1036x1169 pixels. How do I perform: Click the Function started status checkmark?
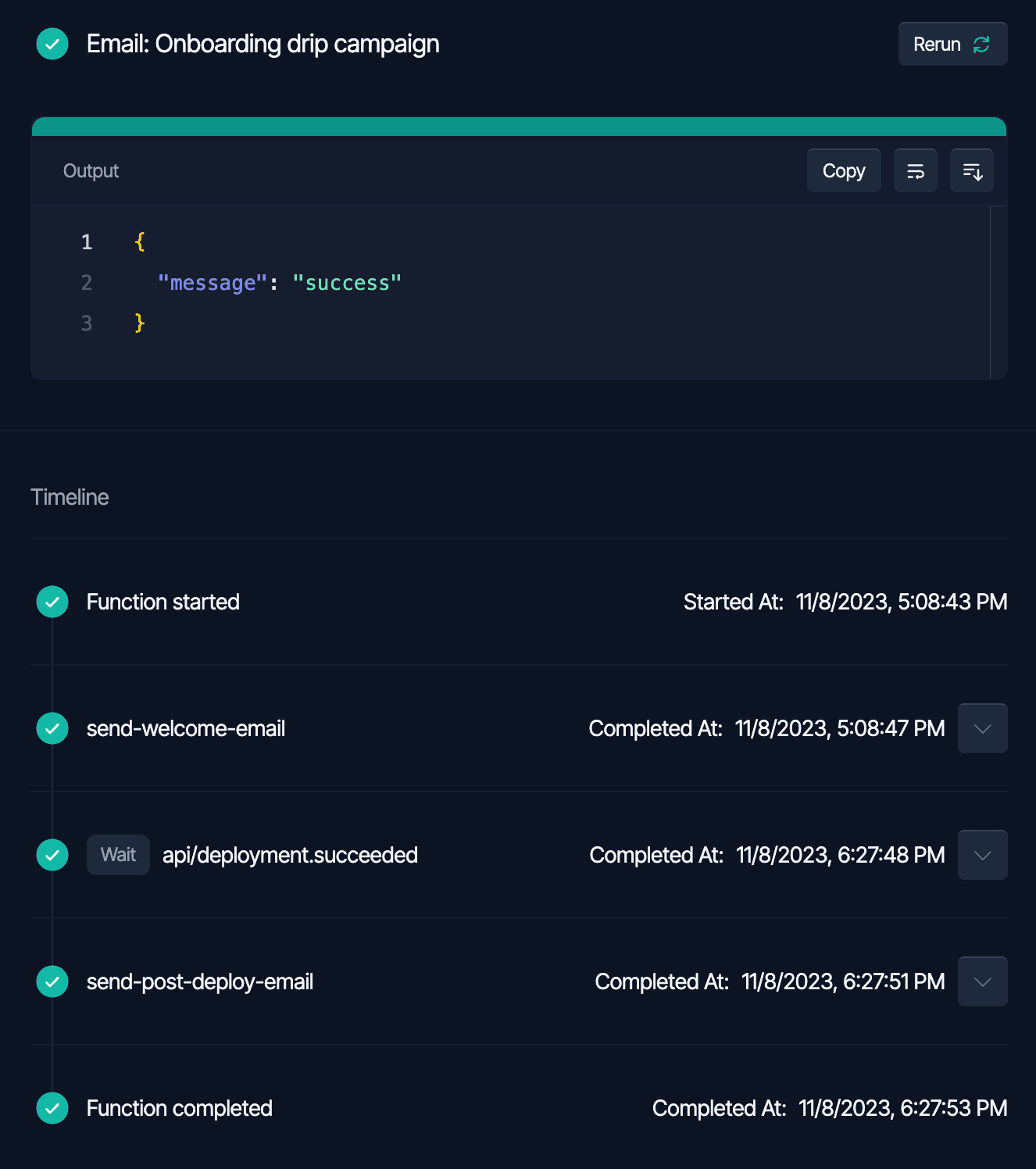tap(52, 602)
